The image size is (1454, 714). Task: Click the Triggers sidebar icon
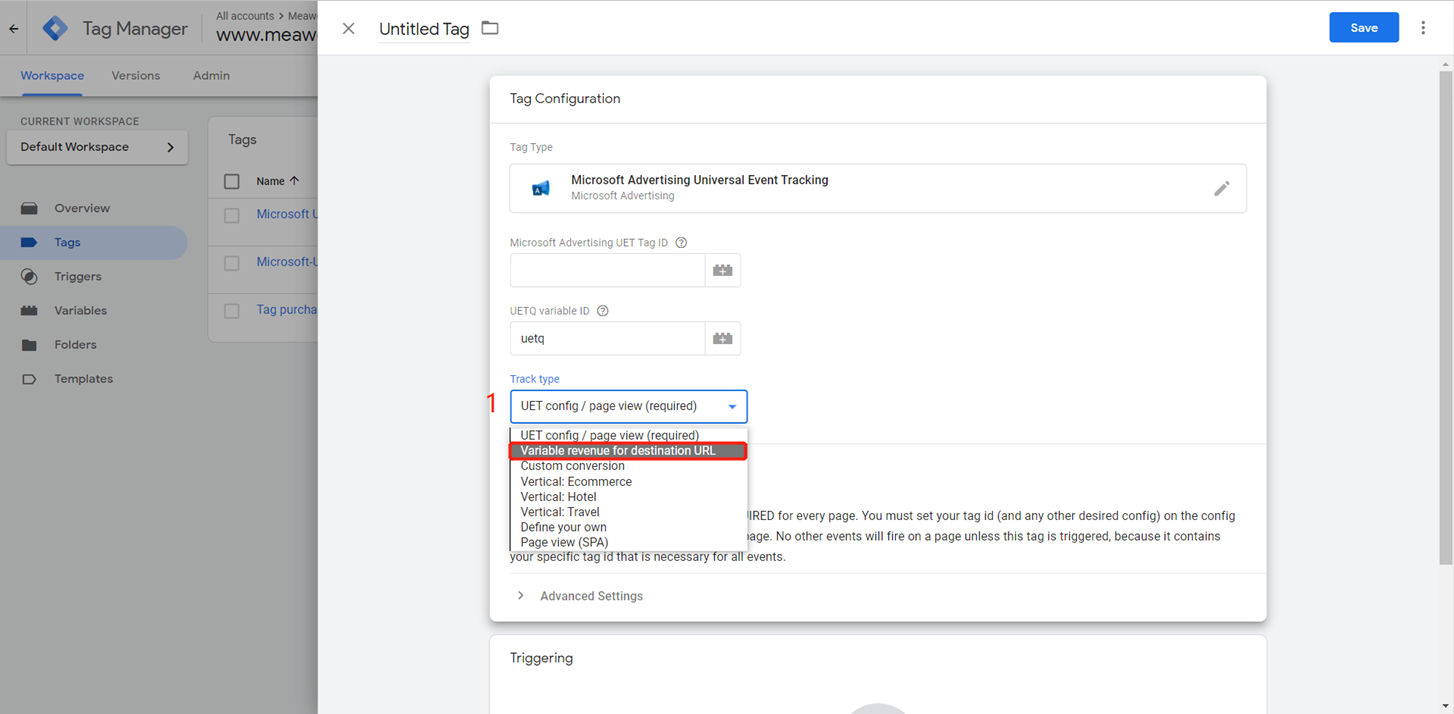[29, 276]
